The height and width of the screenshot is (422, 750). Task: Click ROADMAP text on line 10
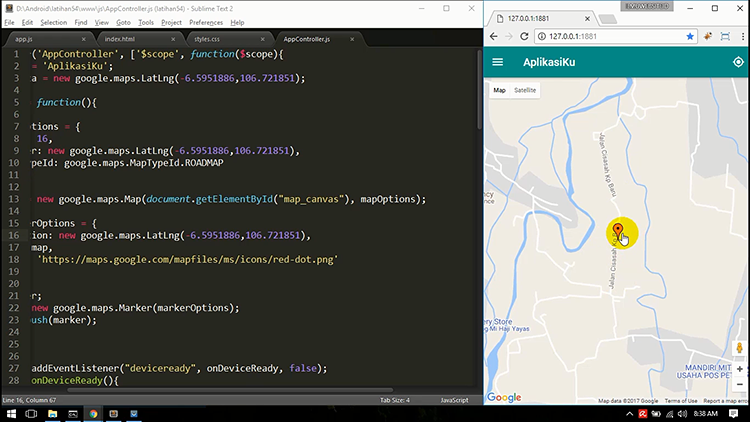(x=204, y=163)
